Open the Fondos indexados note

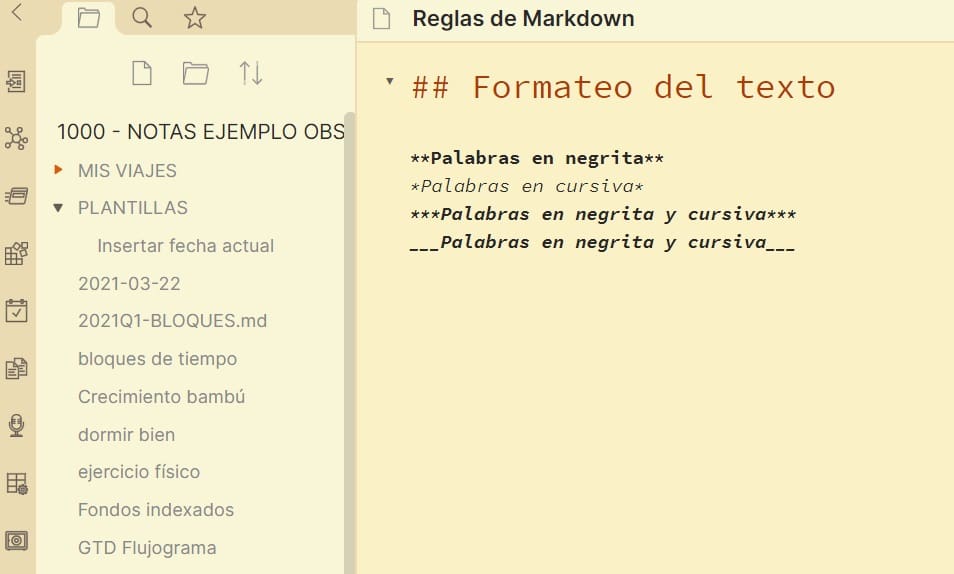156,509
